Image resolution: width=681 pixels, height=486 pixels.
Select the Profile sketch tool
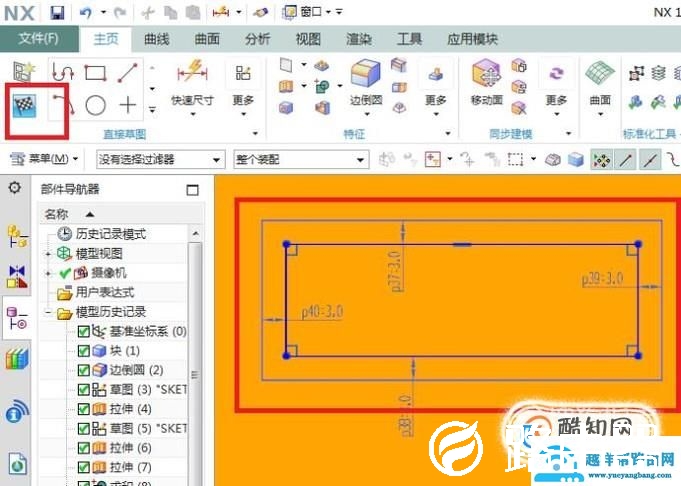[63, 72]
